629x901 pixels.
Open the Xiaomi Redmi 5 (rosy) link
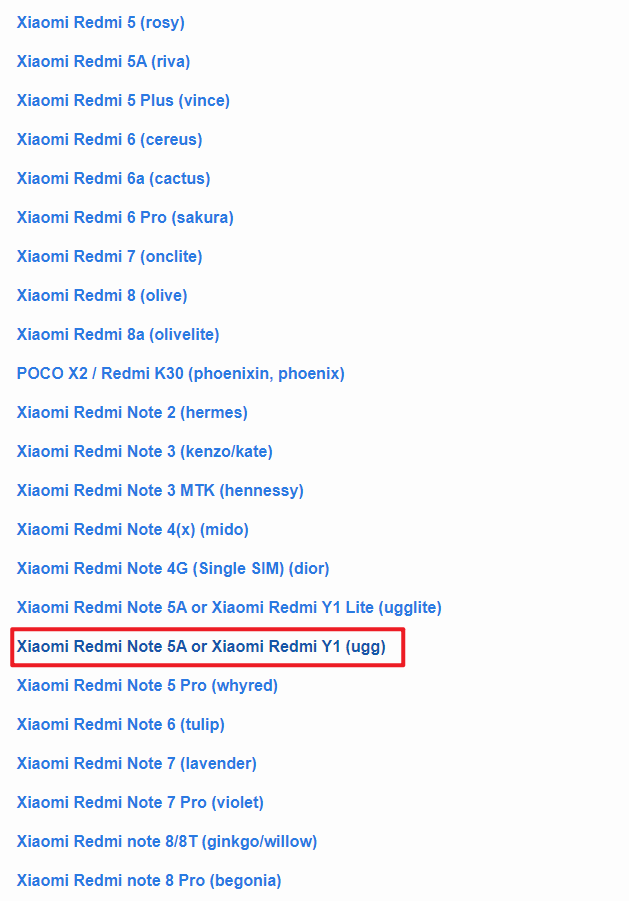(101, 23)
